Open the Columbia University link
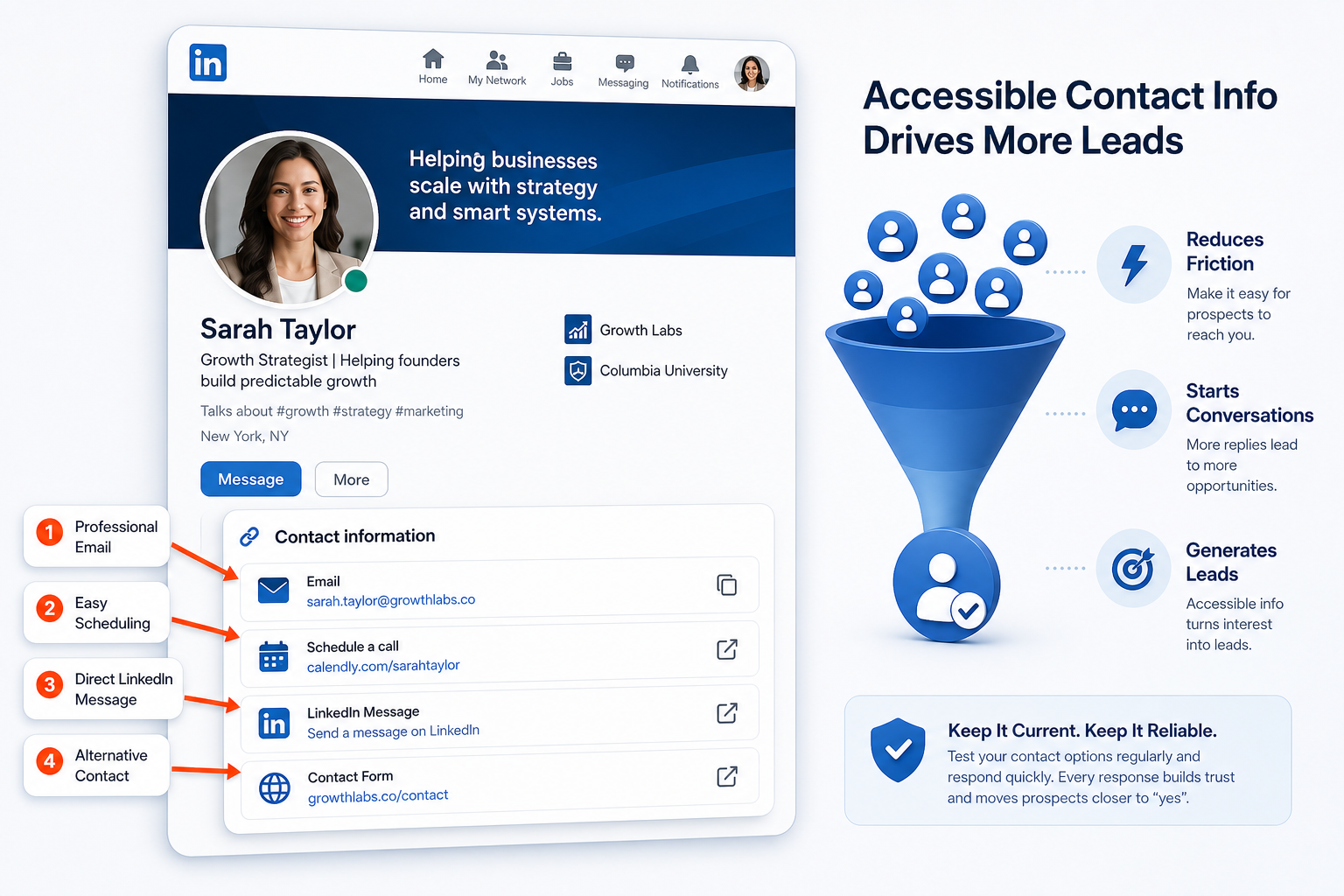 (663, 371)
